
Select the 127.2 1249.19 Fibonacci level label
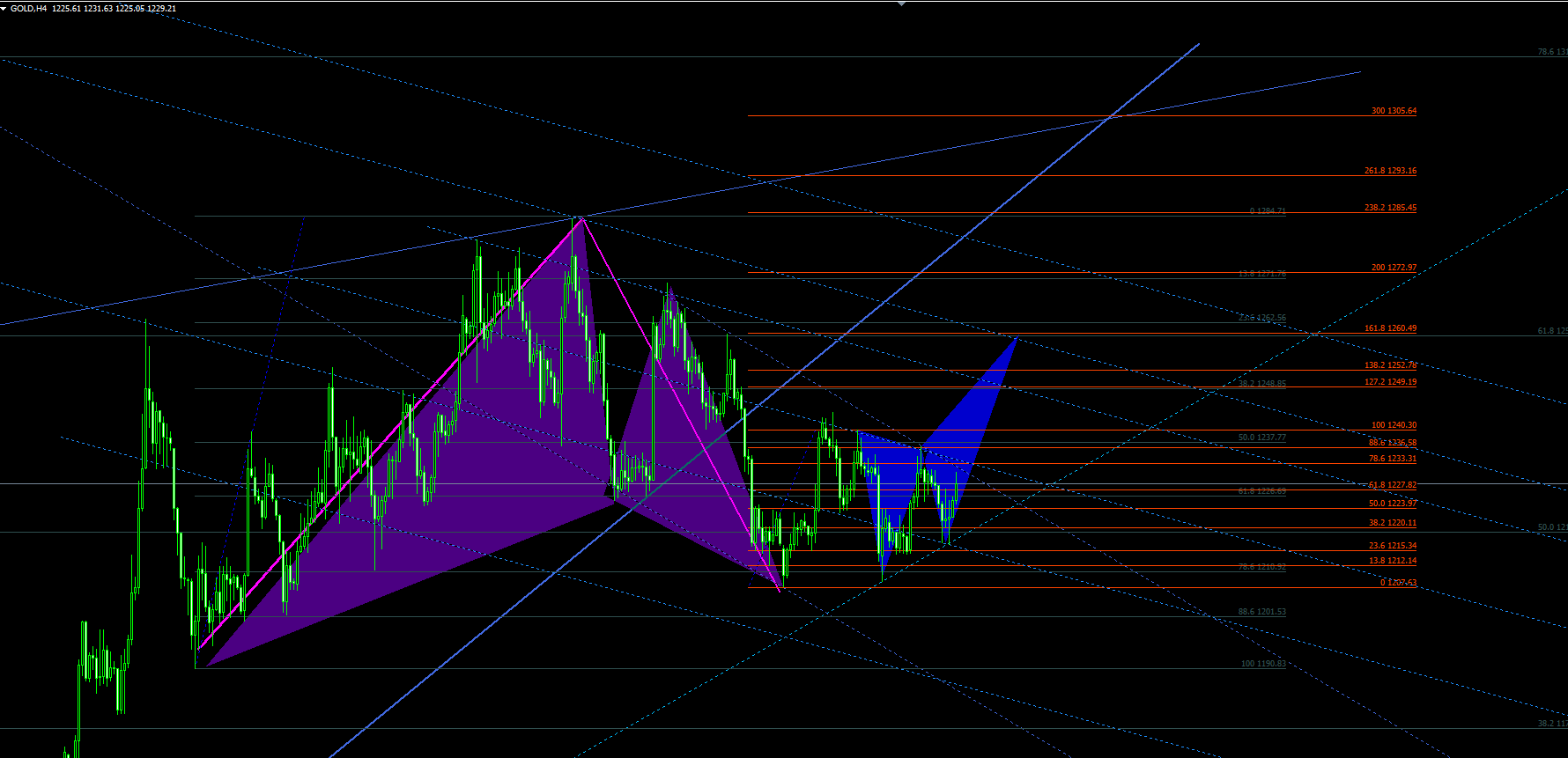1390,382
